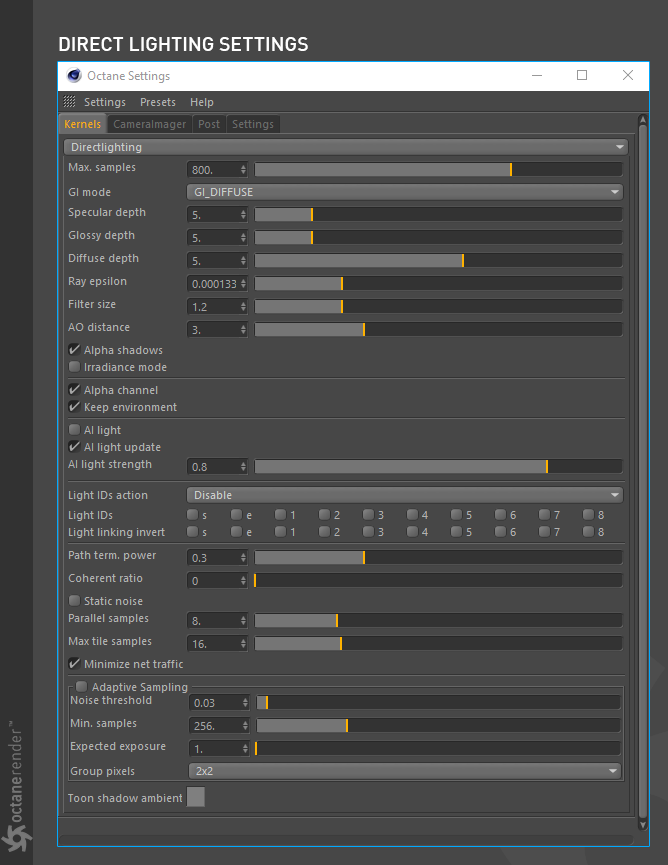Screen dimensions: 668x865
Task: Click the vertical scrollbar up arrow
Action: coord(642,119)
